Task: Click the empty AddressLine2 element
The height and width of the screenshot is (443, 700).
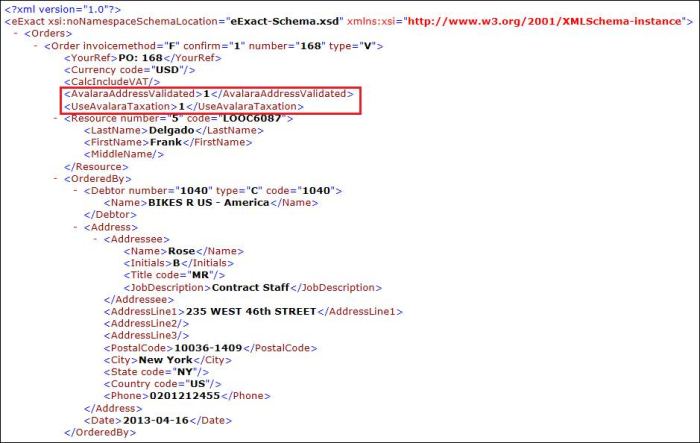Action: (x=146, y=323)
